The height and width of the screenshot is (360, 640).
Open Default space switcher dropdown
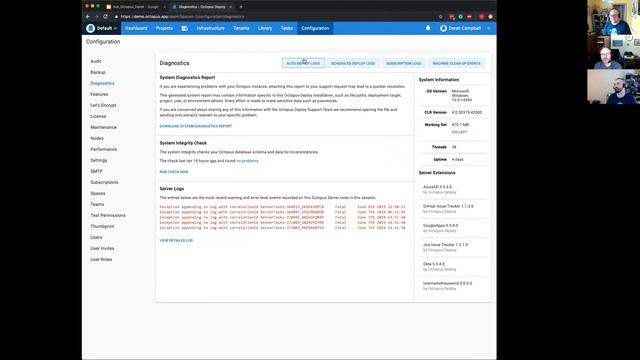pyautogui.click(x=102, y=28)
